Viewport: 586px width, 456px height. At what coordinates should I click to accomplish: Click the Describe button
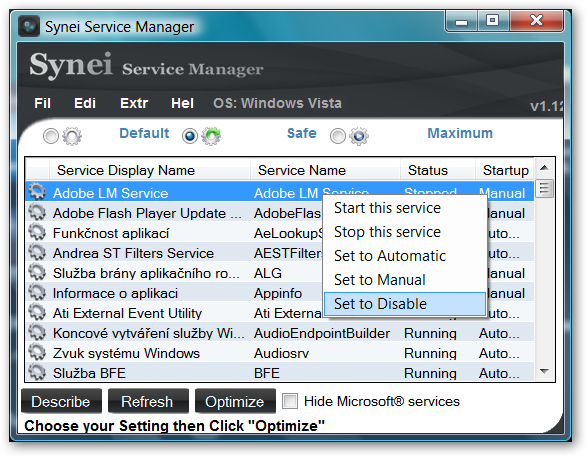click(x=61, y=402)
